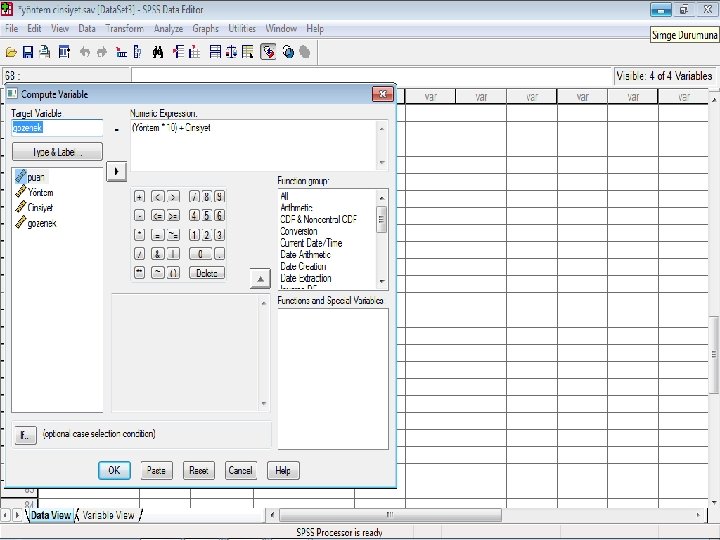Click the Variables info toolbar icon

coord(137,52)
